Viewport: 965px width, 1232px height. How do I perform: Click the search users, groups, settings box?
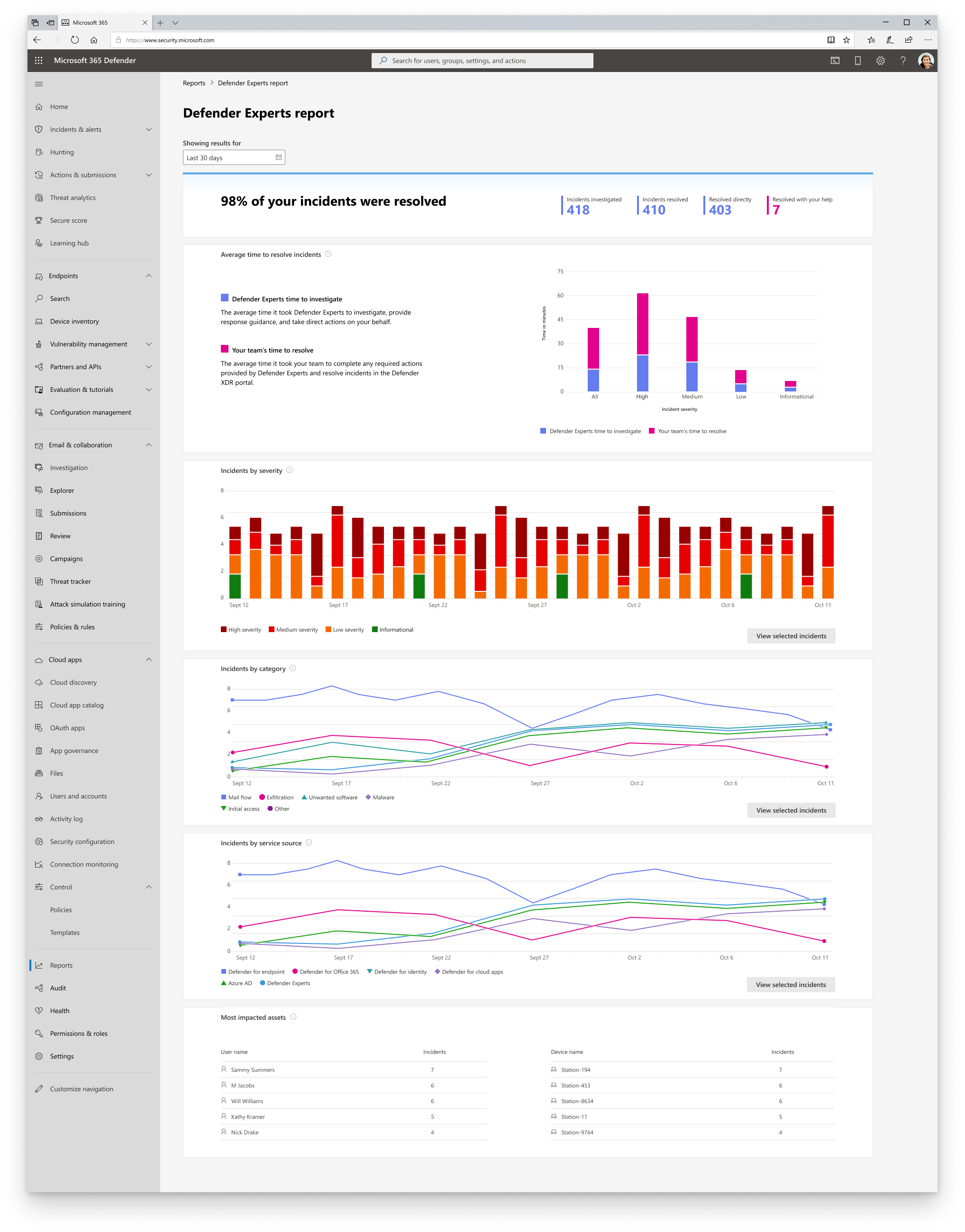pyautogui.click(x=482, y=61)
